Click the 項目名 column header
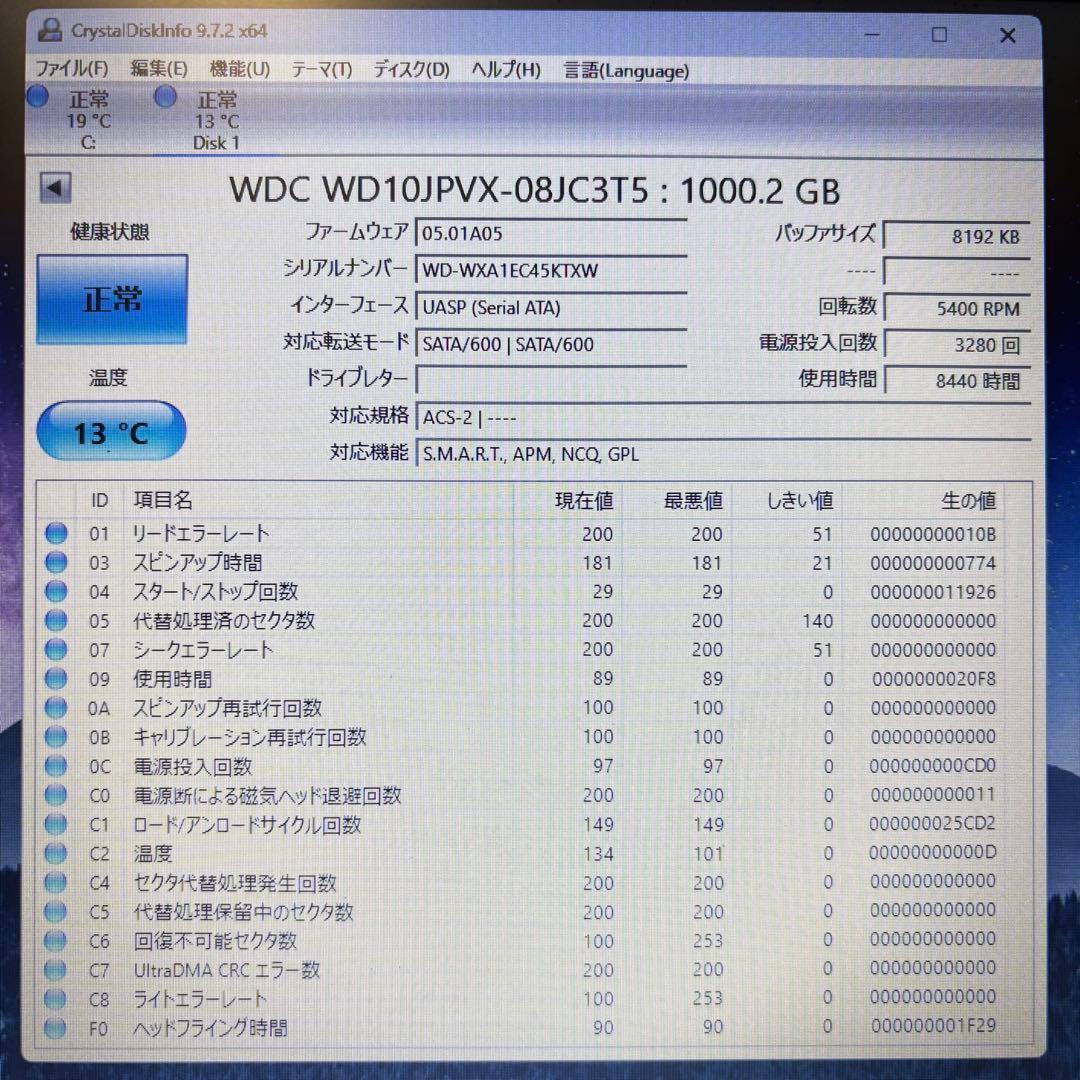This screenshot has width=1080, height=1080. tap(163, 500)
